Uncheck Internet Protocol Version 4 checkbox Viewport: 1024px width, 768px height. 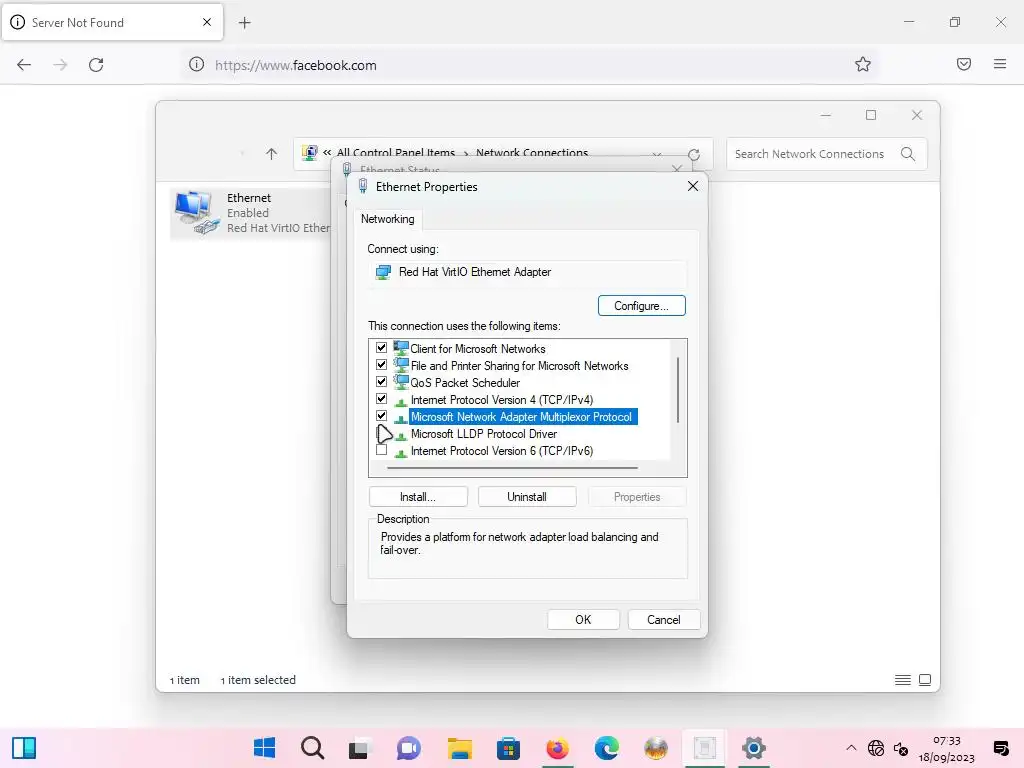(381, 399)
